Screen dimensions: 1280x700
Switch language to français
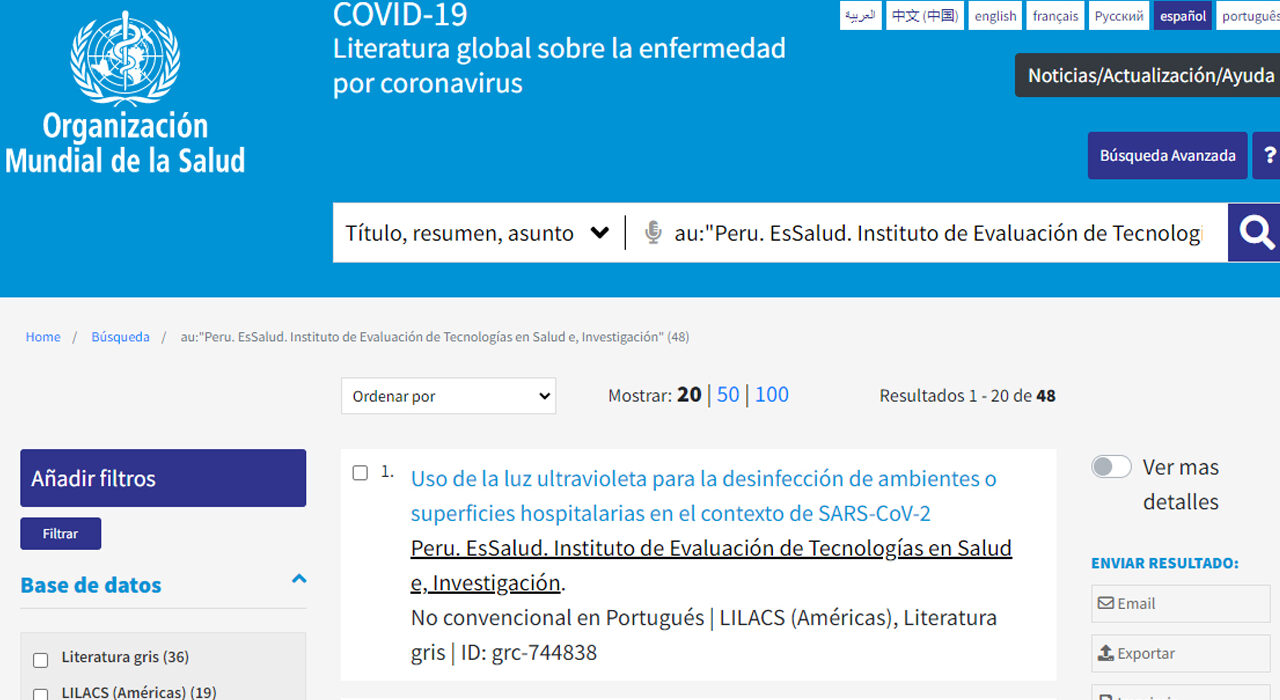1055,16
